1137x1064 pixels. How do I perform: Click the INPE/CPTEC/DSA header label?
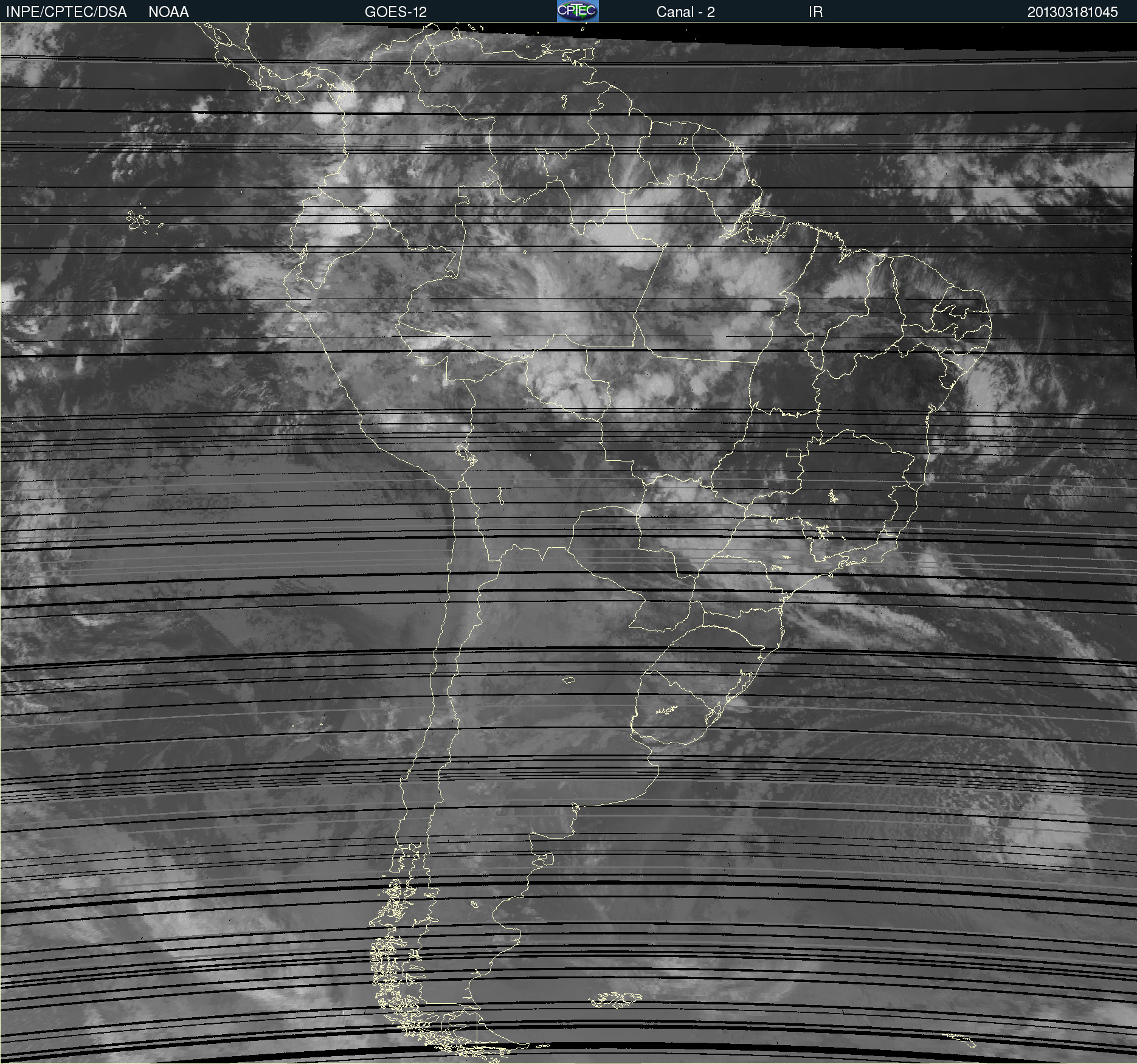point(66,12)
